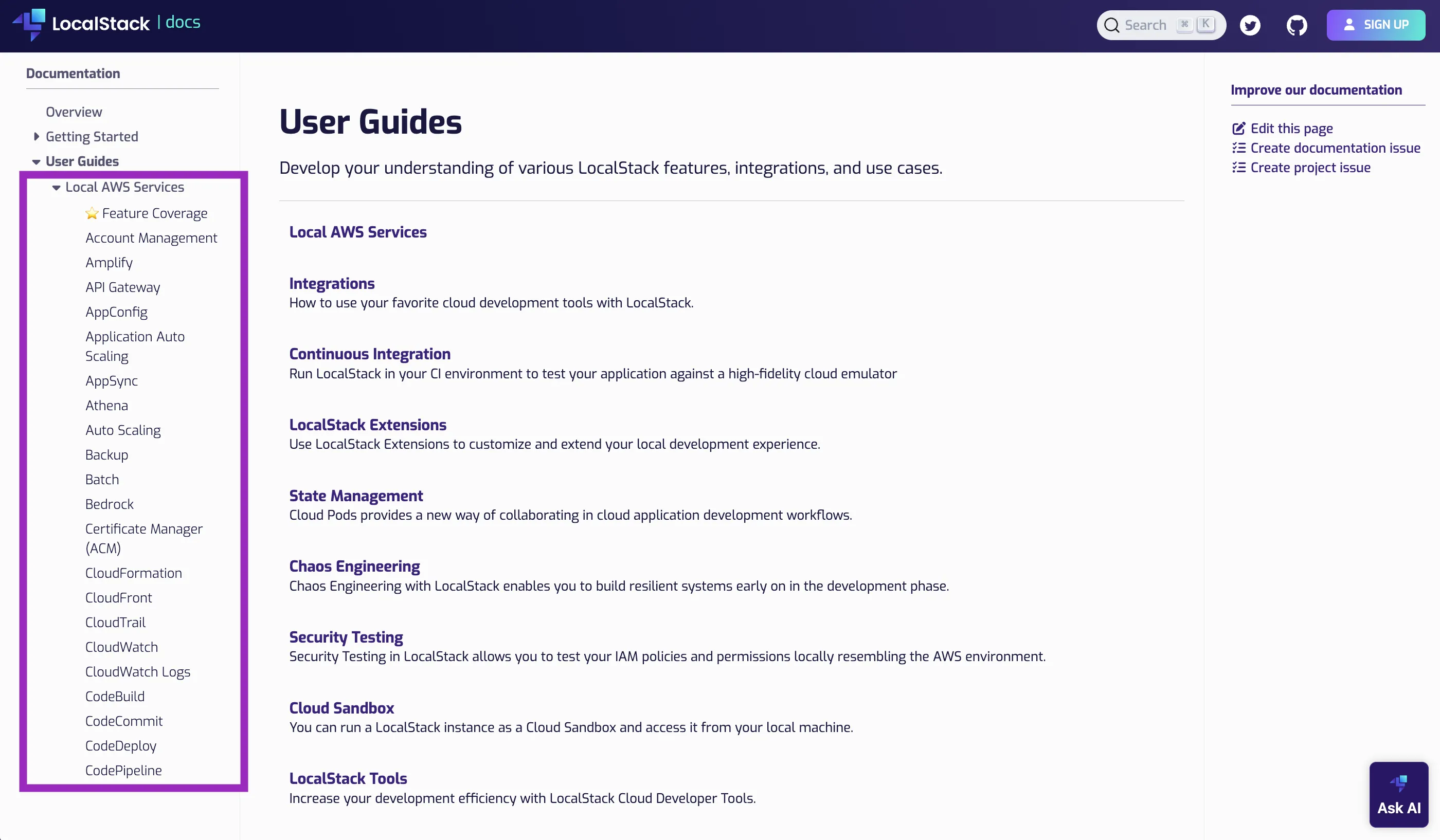Collapse the Local AWS Services section
Viewport: 1440px width, 840px height.
tap(56, 187)
